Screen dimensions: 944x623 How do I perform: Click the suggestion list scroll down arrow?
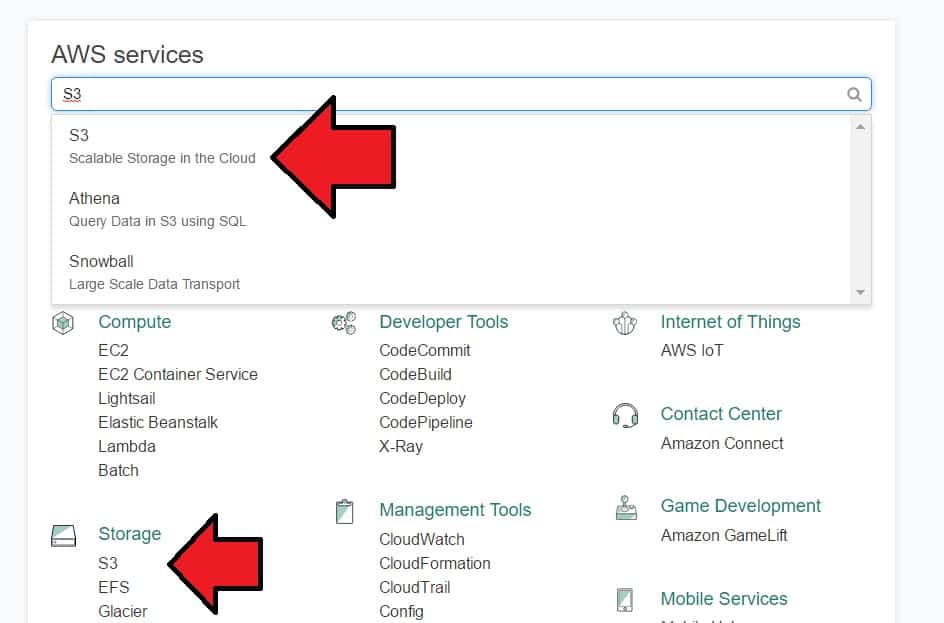coord(860,293)
